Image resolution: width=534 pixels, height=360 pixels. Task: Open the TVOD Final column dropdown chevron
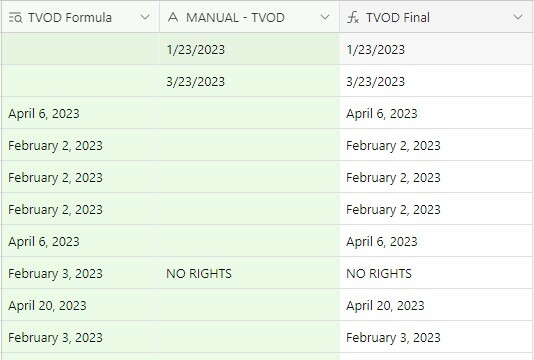tap(518, 17)
